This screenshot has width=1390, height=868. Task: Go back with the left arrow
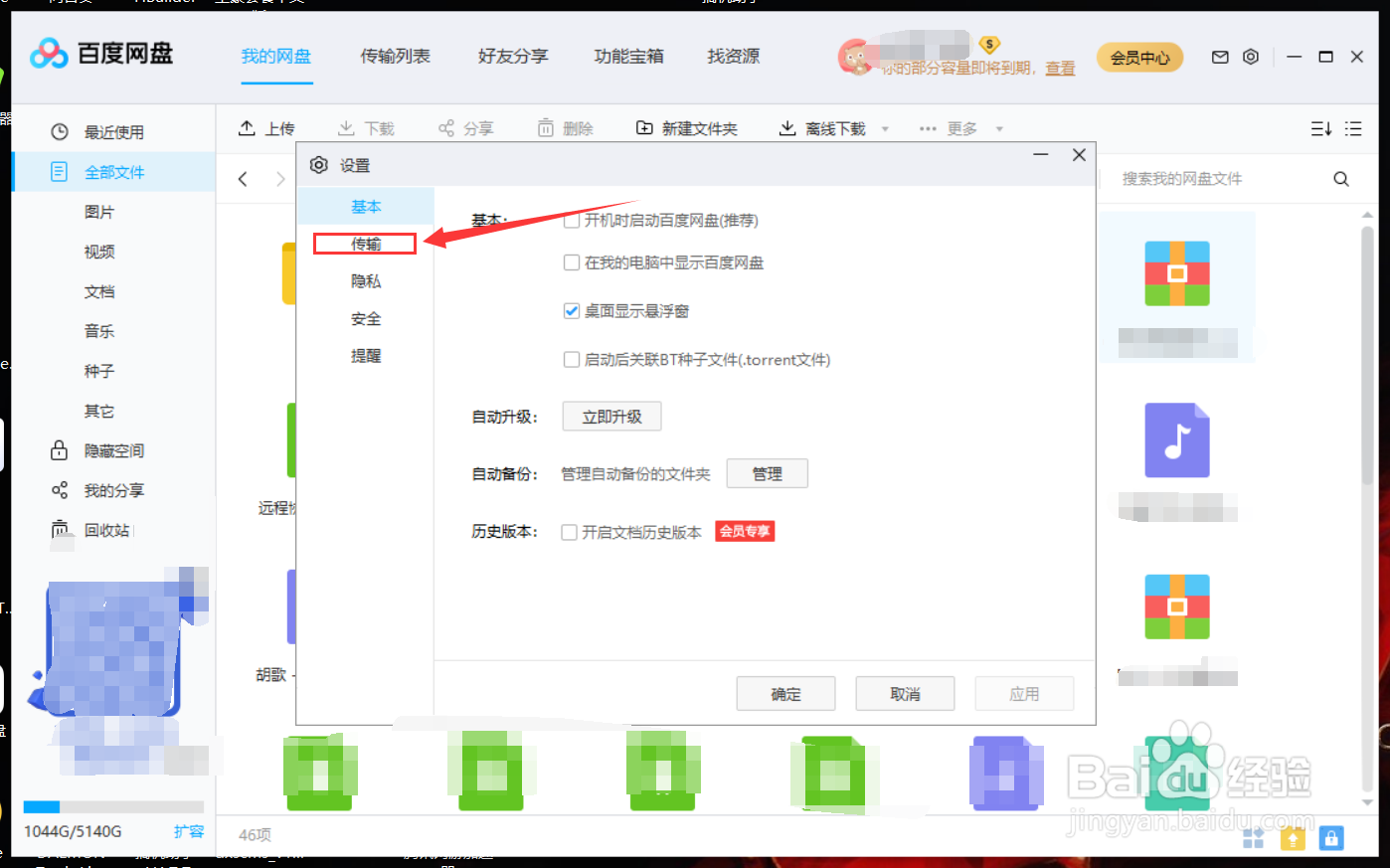[243, 179]
